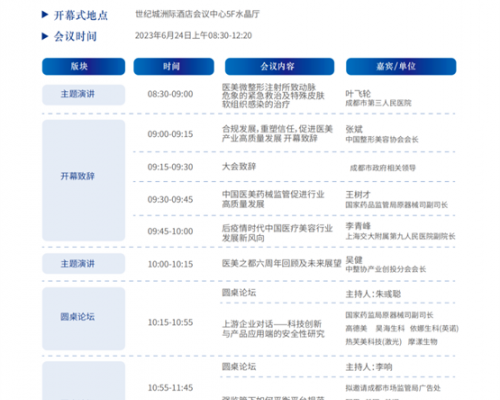This screenshot has height=400, width=500.
Task: Click affiliation 中整协产业创投分会会长
Action: (386, 269)
